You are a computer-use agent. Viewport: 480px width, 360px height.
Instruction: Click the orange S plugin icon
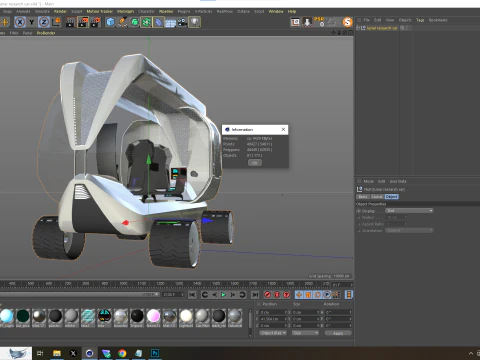click(x=347, y=22)
